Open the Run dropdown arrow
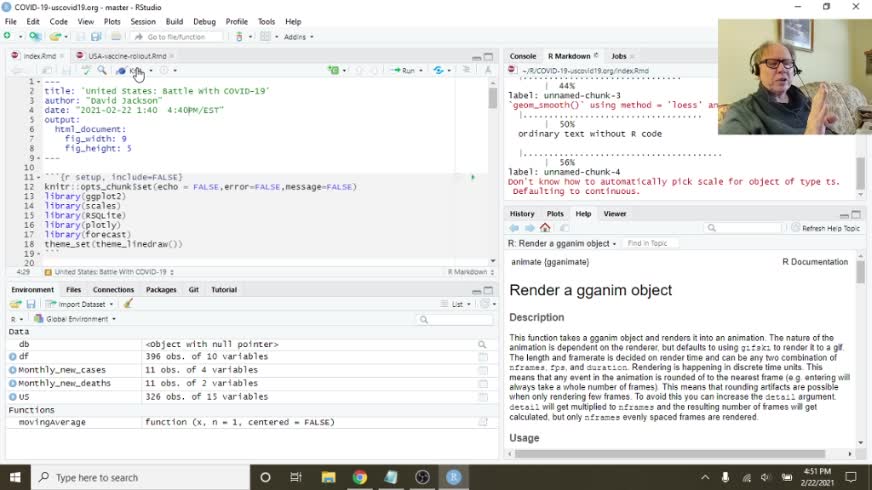The image size is (872, 490). (x=420, y=71)
